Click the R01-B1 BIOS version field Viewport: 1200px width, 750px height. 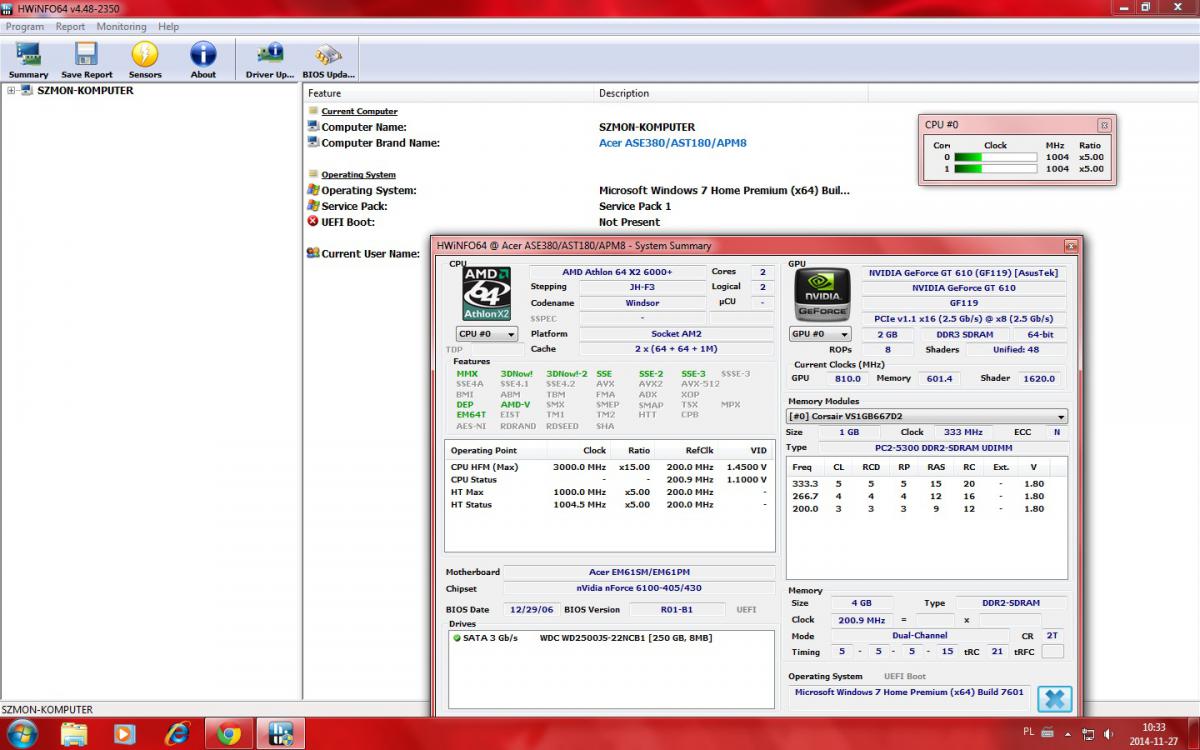point(676,609)
